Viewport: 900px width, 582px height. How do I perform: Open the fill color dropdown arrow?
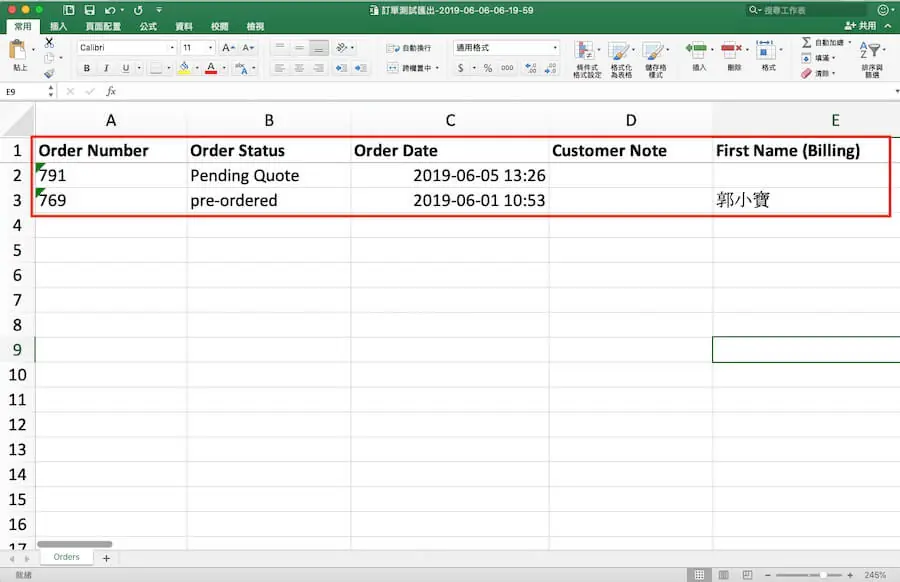point(197,68)
